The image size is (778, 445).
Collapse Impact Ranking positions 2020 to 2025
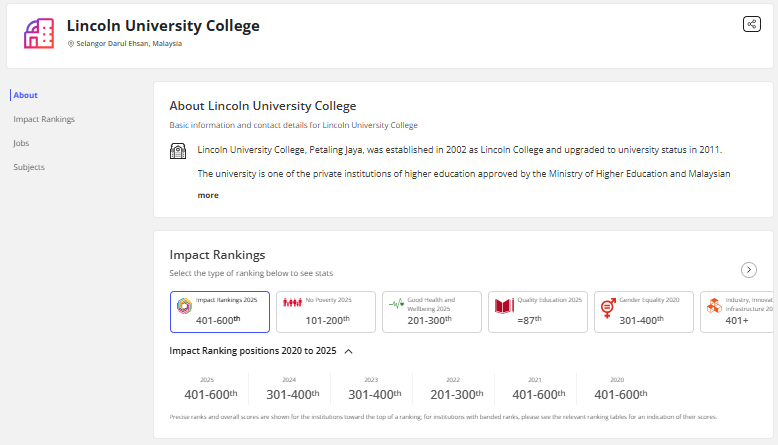point(348,351)
